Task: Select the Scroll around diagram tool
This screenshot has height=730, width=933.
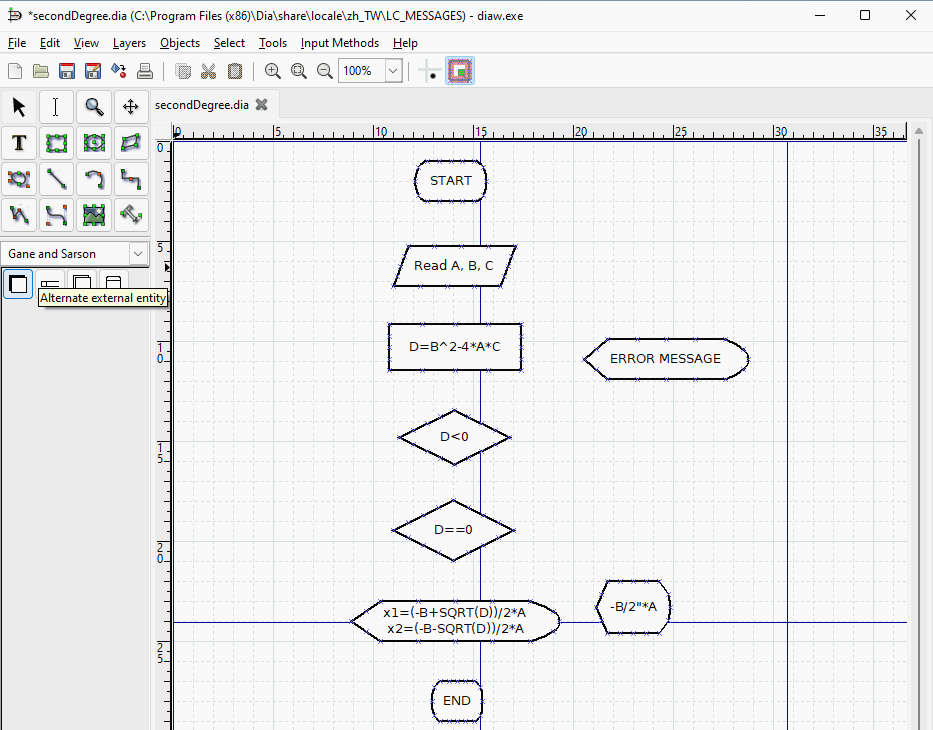Action: point(131,107)
